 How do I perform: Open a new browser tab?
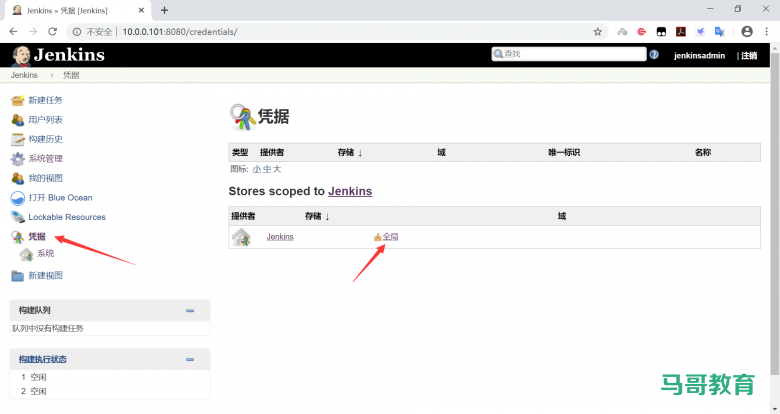165,10
